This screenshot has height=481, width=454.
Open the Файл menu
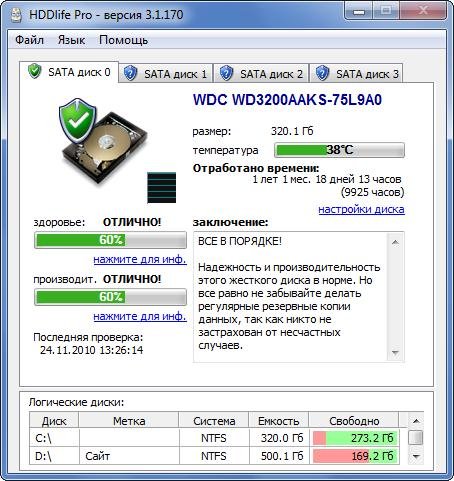click(x=29, y=40)
